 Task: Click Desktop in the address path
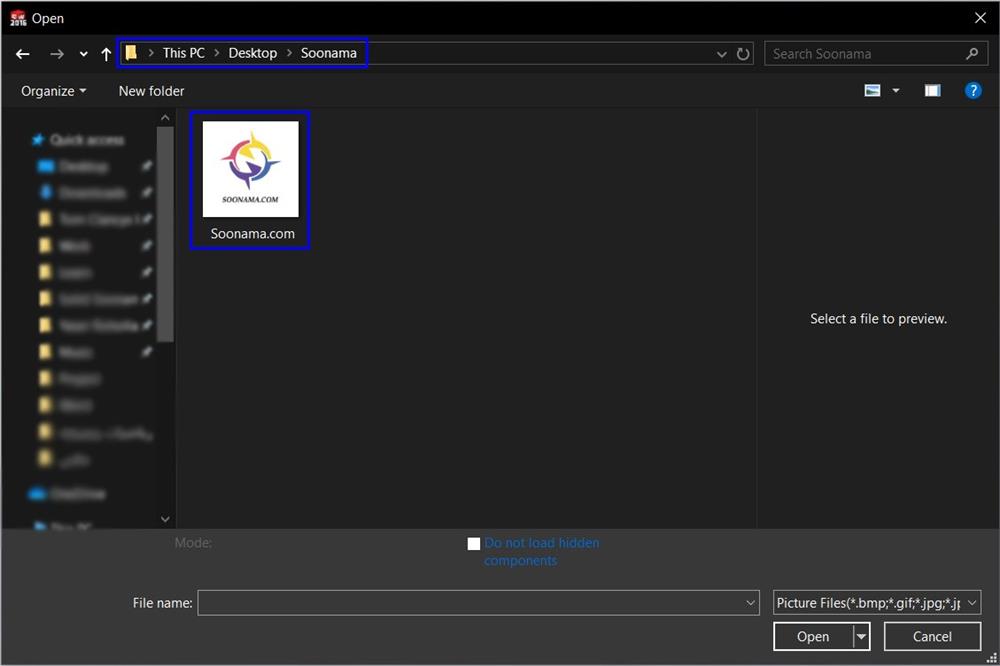point(253,53)
